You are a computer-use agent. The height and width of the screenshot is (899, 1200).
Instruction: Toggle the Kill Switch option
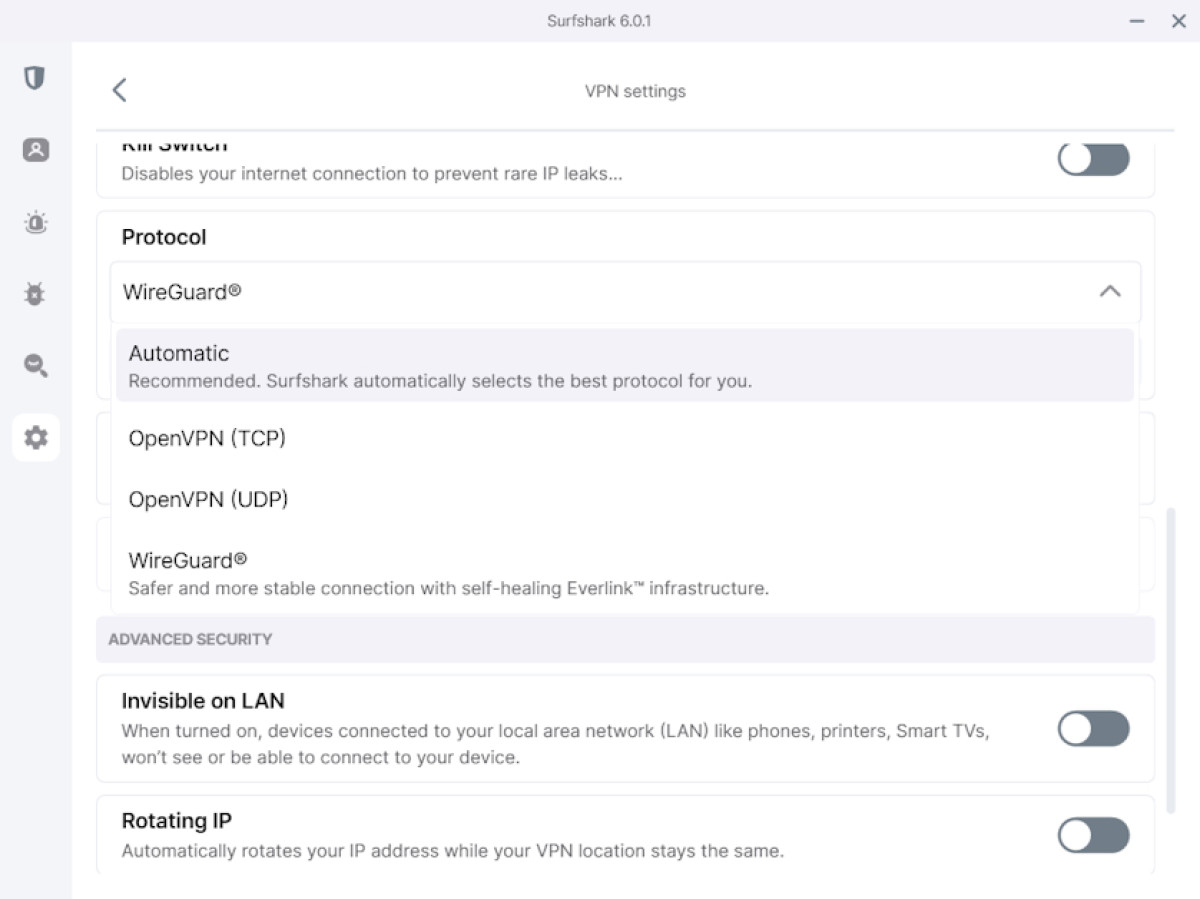pos(1094,158)
